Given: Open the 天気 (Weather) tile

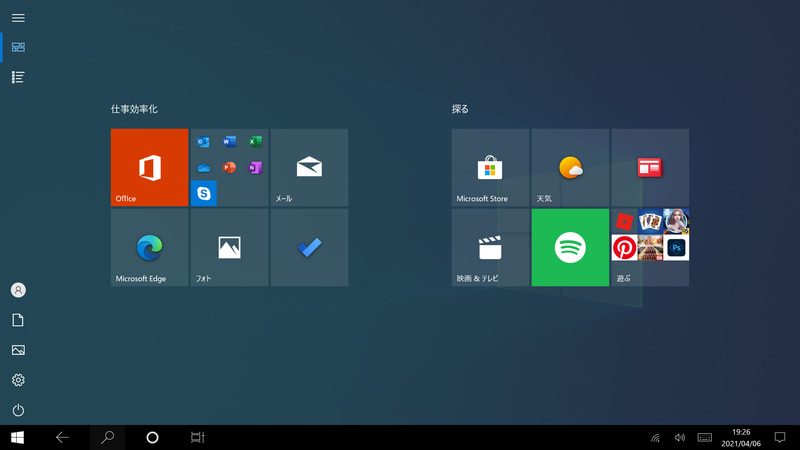Looking at the screenshot, I should coord(570,167).
